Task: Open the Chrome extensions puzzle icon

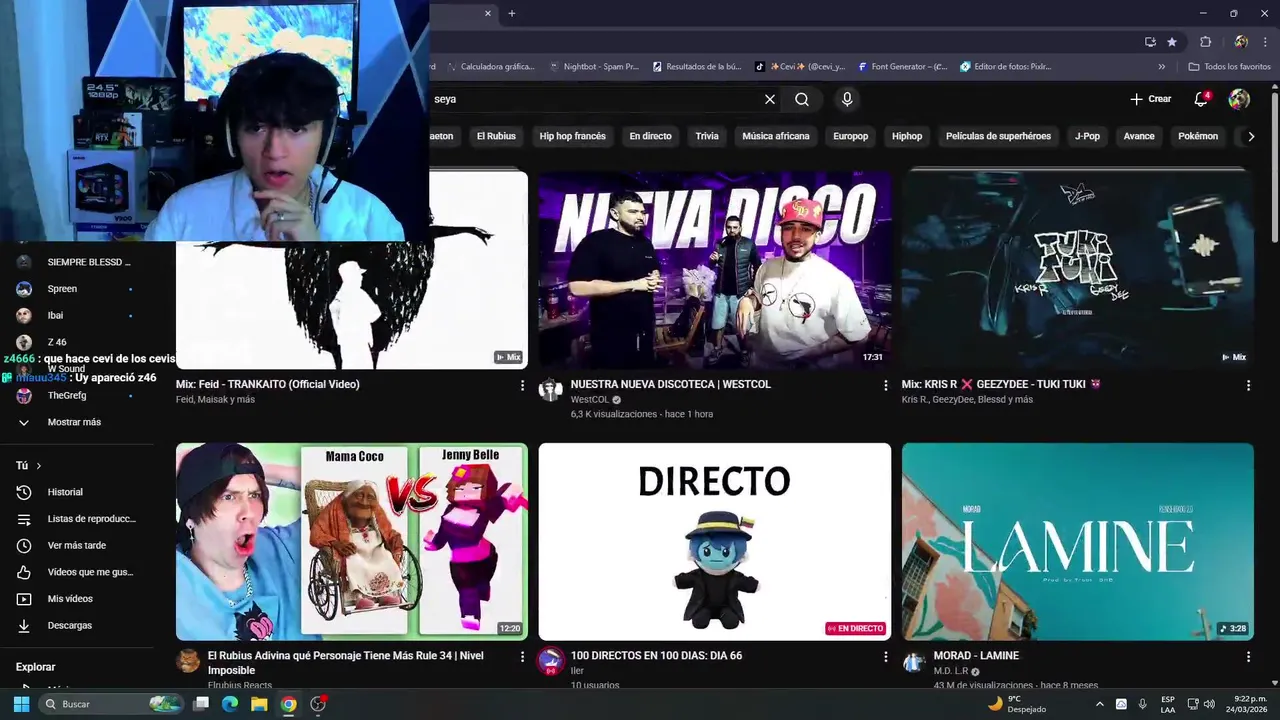Action: (1205, 42)
